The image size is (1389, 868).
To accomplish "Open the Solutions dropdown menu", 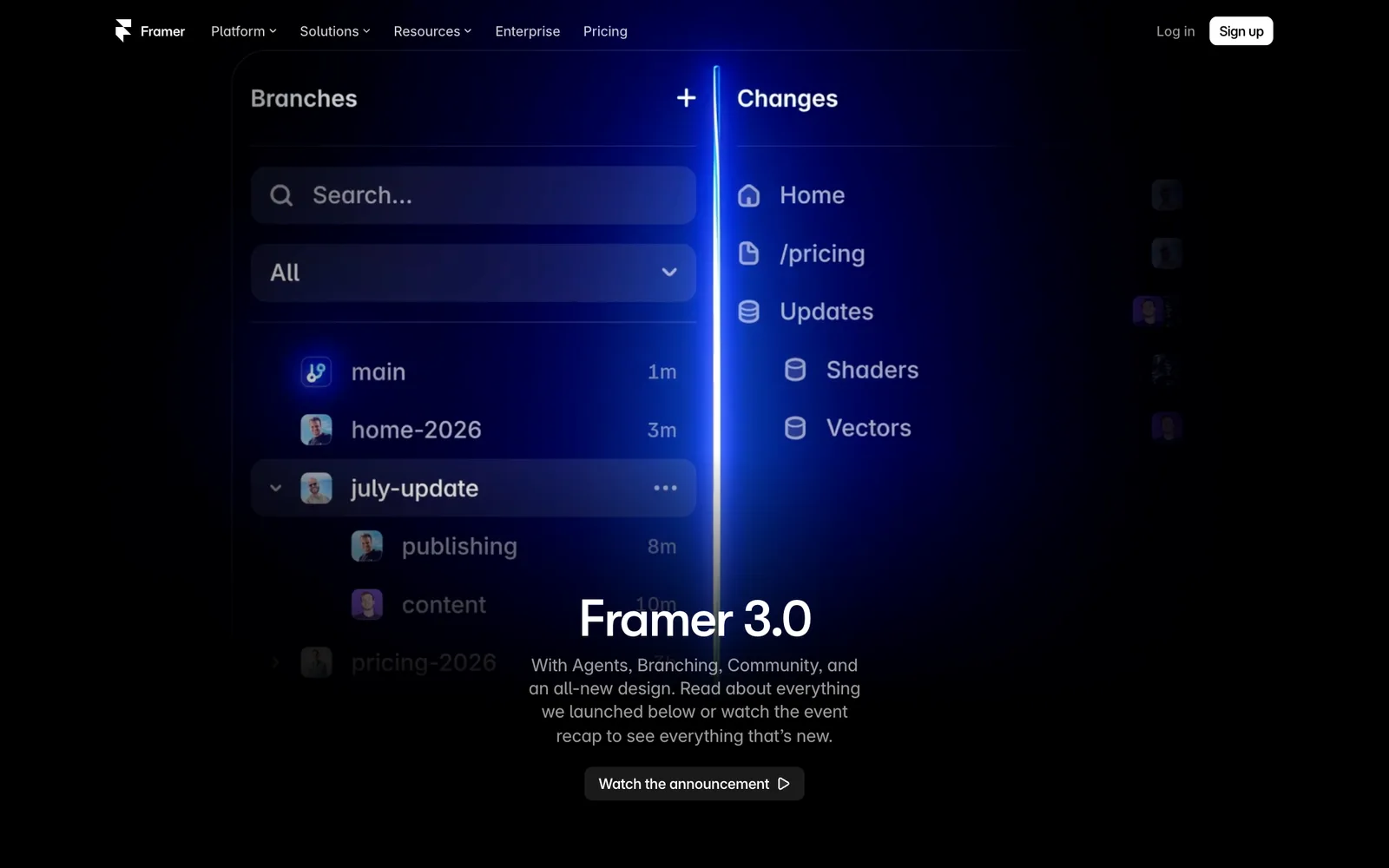I will [335, 31].
